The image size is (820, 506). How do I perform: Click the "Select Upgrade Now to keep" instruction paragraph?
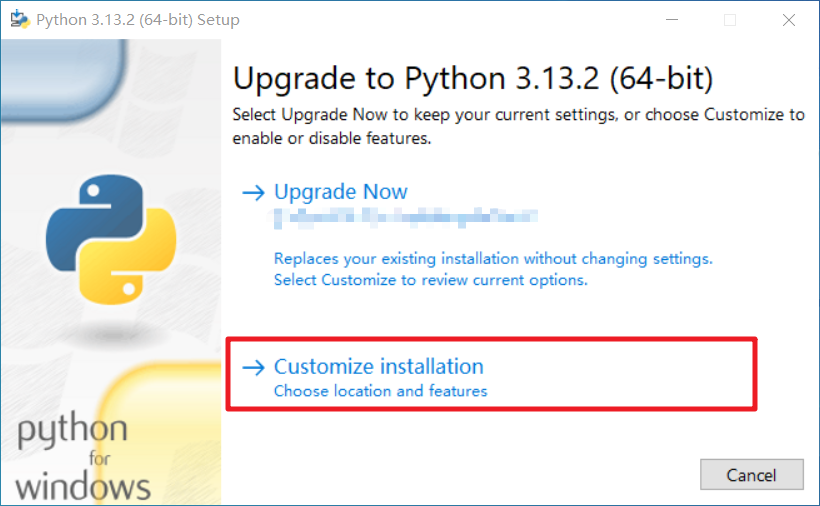click(518, 126)
